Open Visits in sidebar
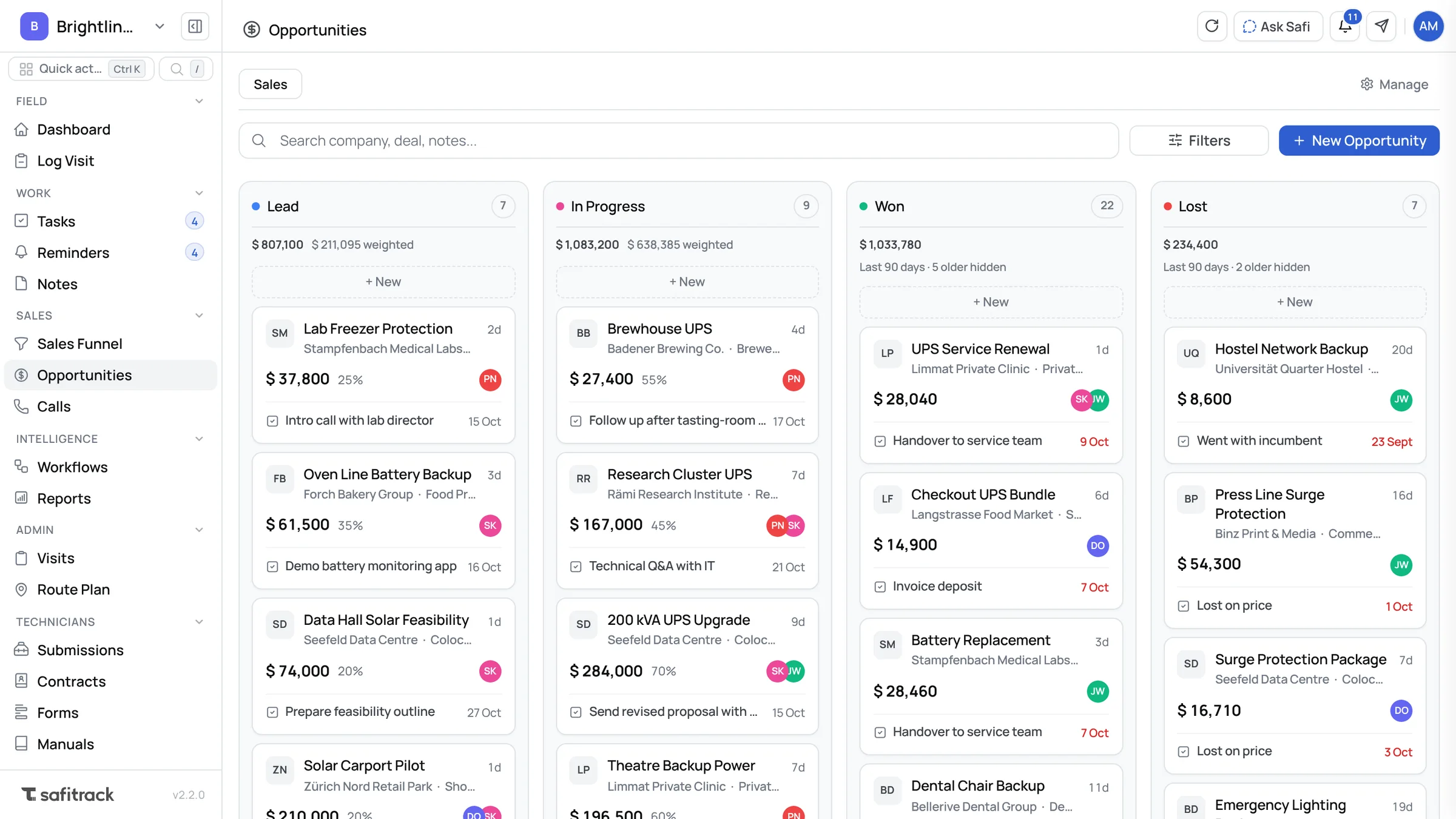The width and height of the screenshot is (1456, 819). tap(110, 558)
